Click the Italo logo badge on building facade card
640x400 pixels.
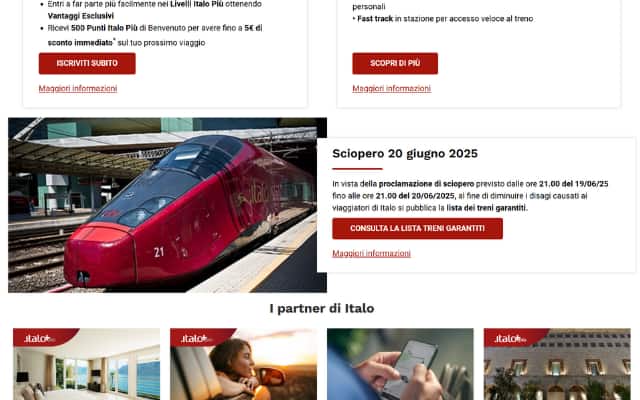coord(510,338)
